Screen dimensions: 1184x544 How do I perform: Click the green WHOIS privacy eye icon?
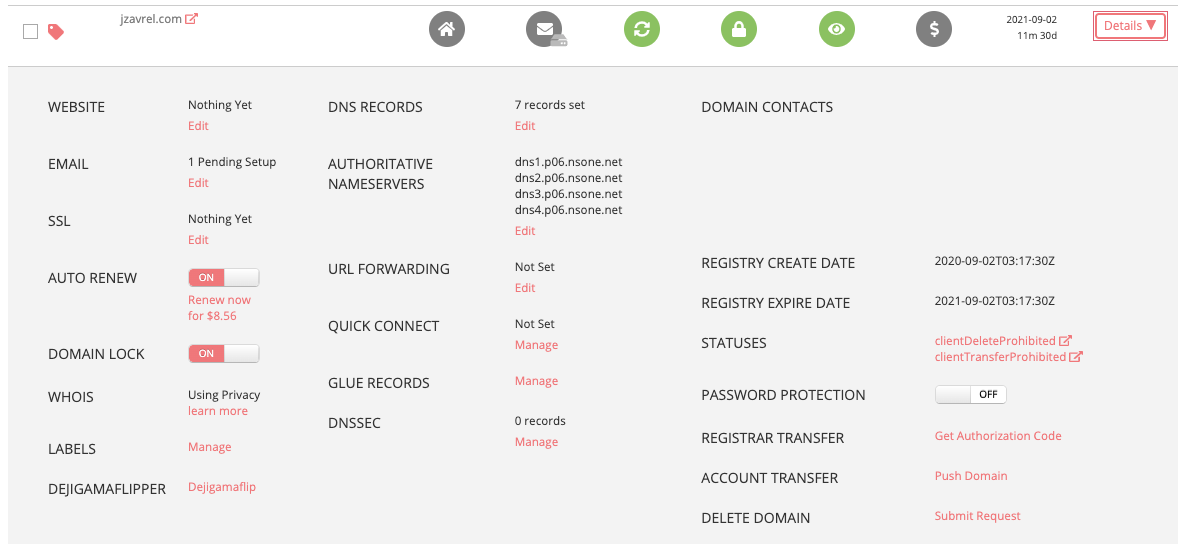point(837,29)
